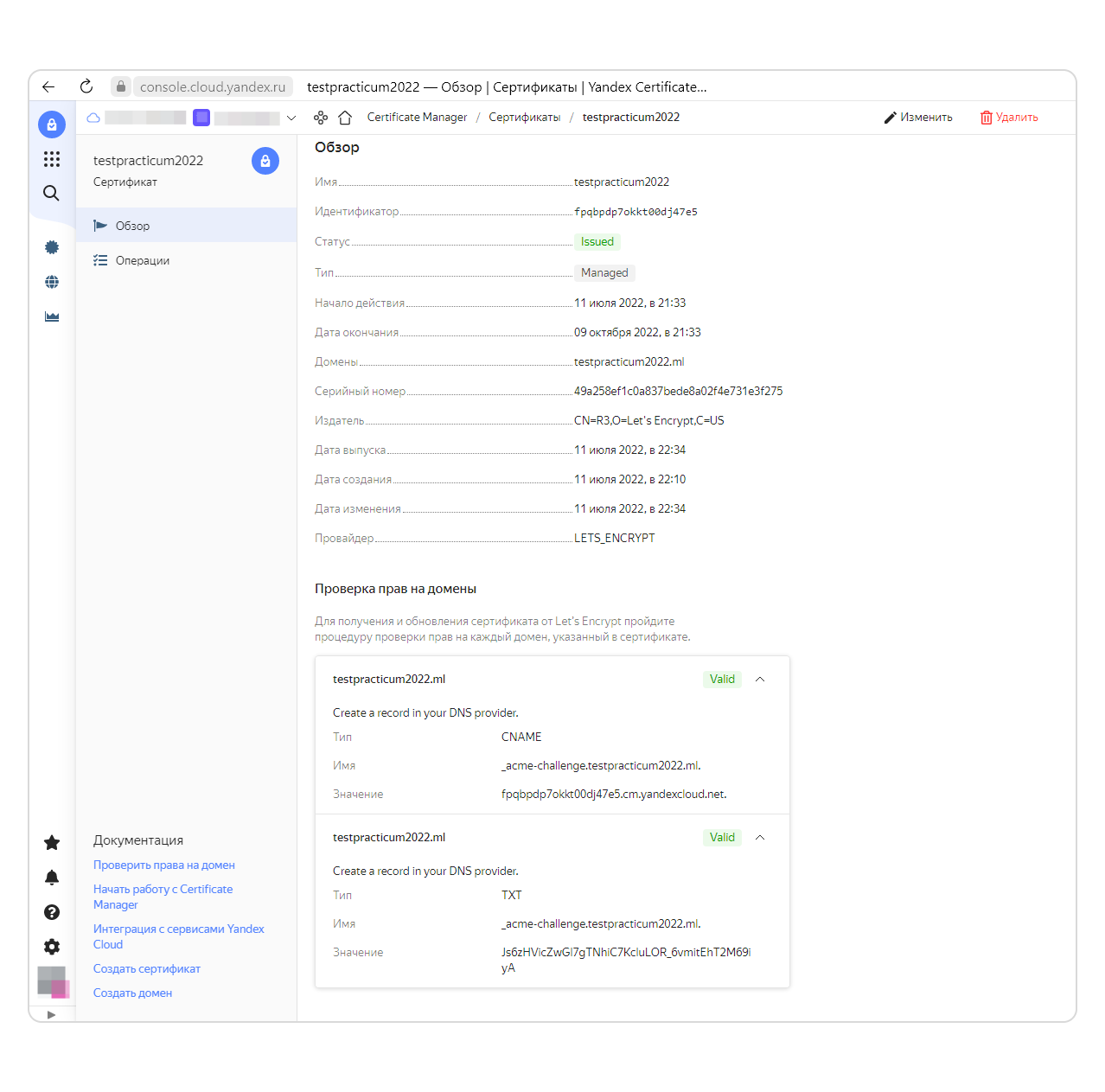Click CNAME type value
Viewport: 1105px width, 1092px height.
click(521, 738)
